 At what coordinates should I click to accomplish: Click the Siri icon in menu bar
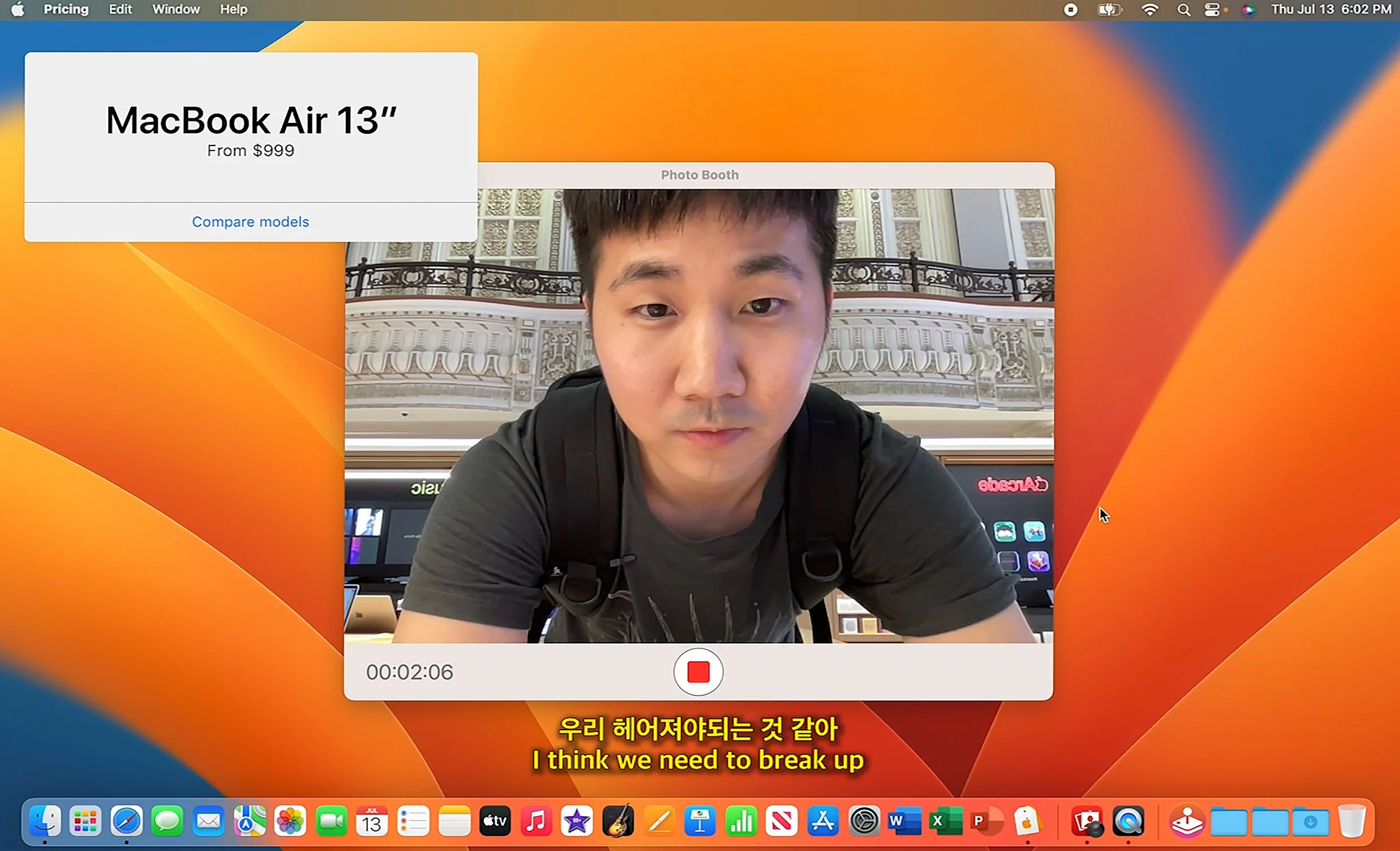click(1248, 9)
